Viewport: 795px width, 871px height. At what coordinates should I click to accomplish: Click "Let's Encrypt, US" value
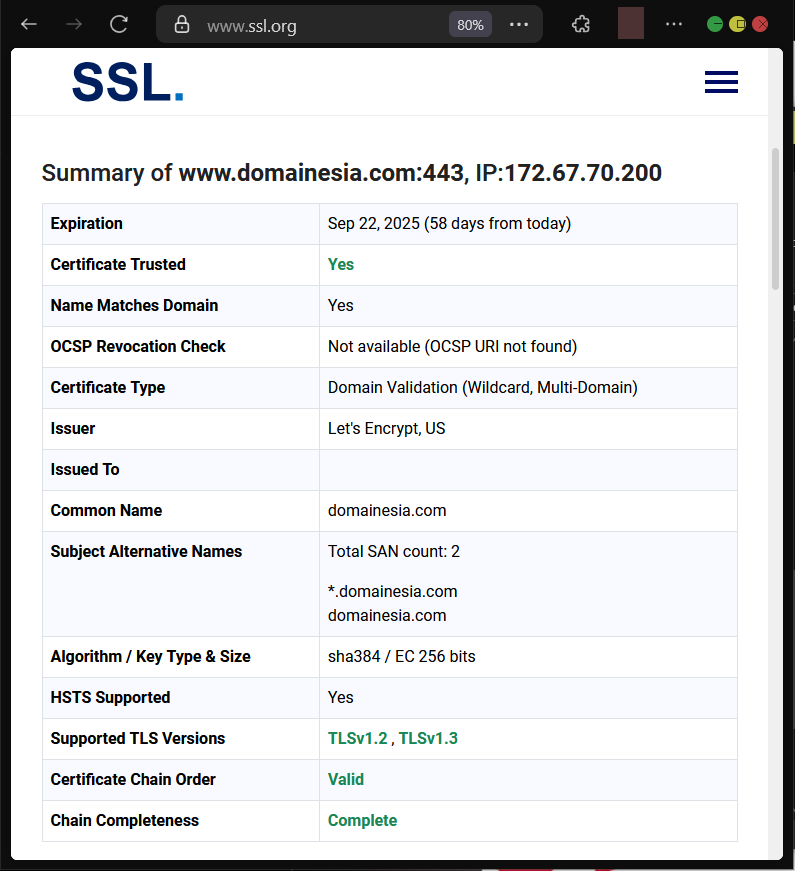[387, 429]
